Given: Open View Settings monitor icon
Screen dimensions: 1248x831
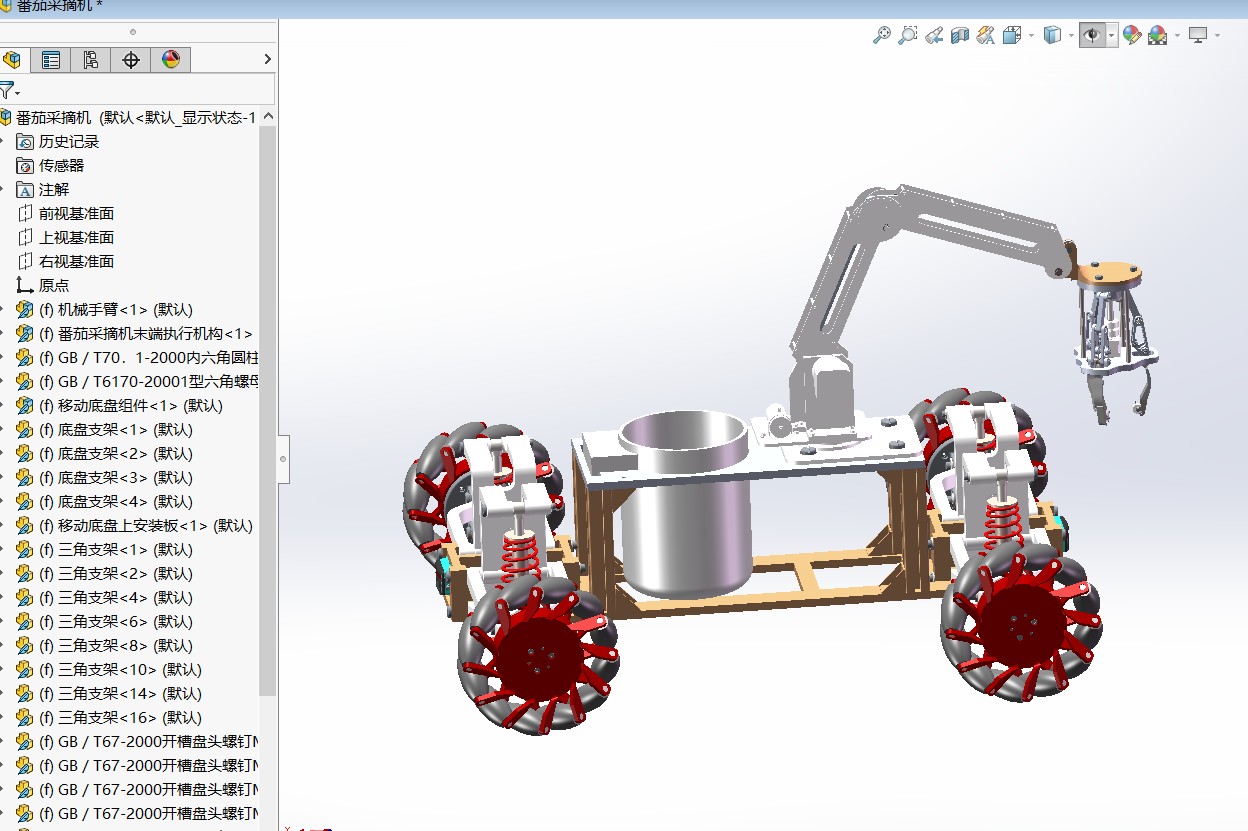Looking at the screenshot, I should coord(1199,36).
